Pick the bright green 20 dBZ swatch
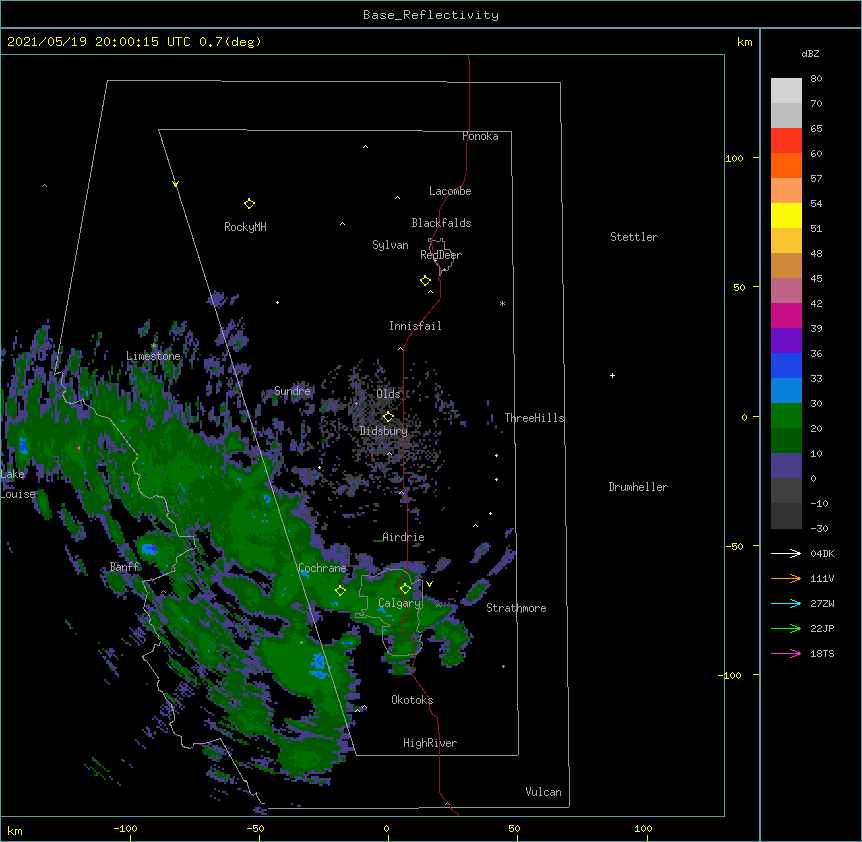The image size is (862, 842). coord(786,416)
